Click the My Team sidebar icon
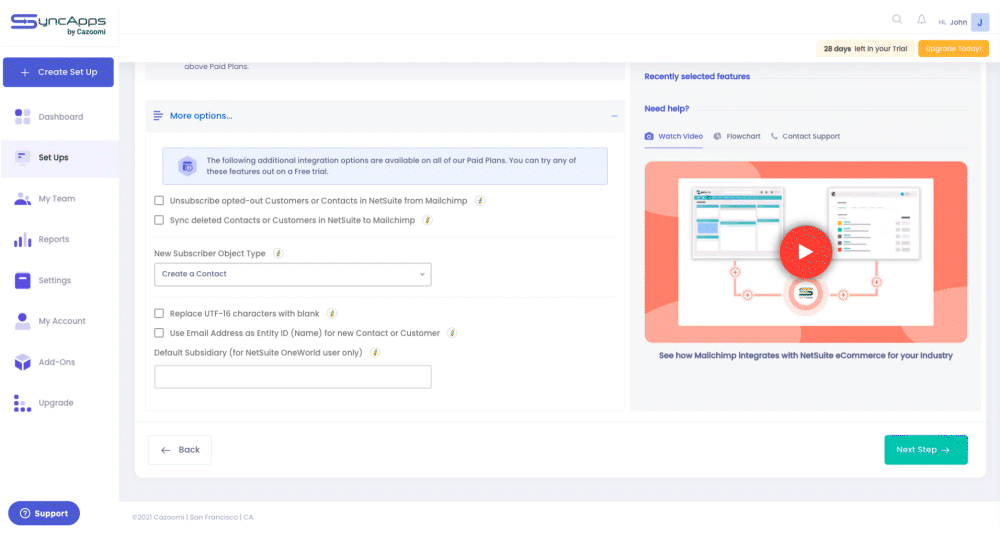Screen dimensions: 1000x542 [22, 198]
